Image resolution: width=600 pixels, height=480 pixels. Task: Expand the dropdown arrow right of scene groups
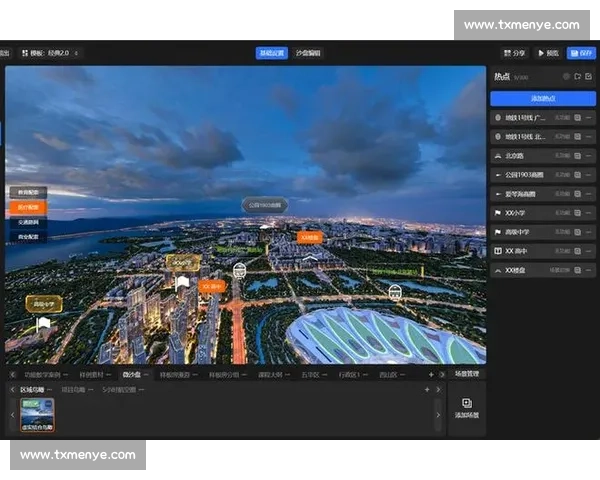click(x=437, y=389)
